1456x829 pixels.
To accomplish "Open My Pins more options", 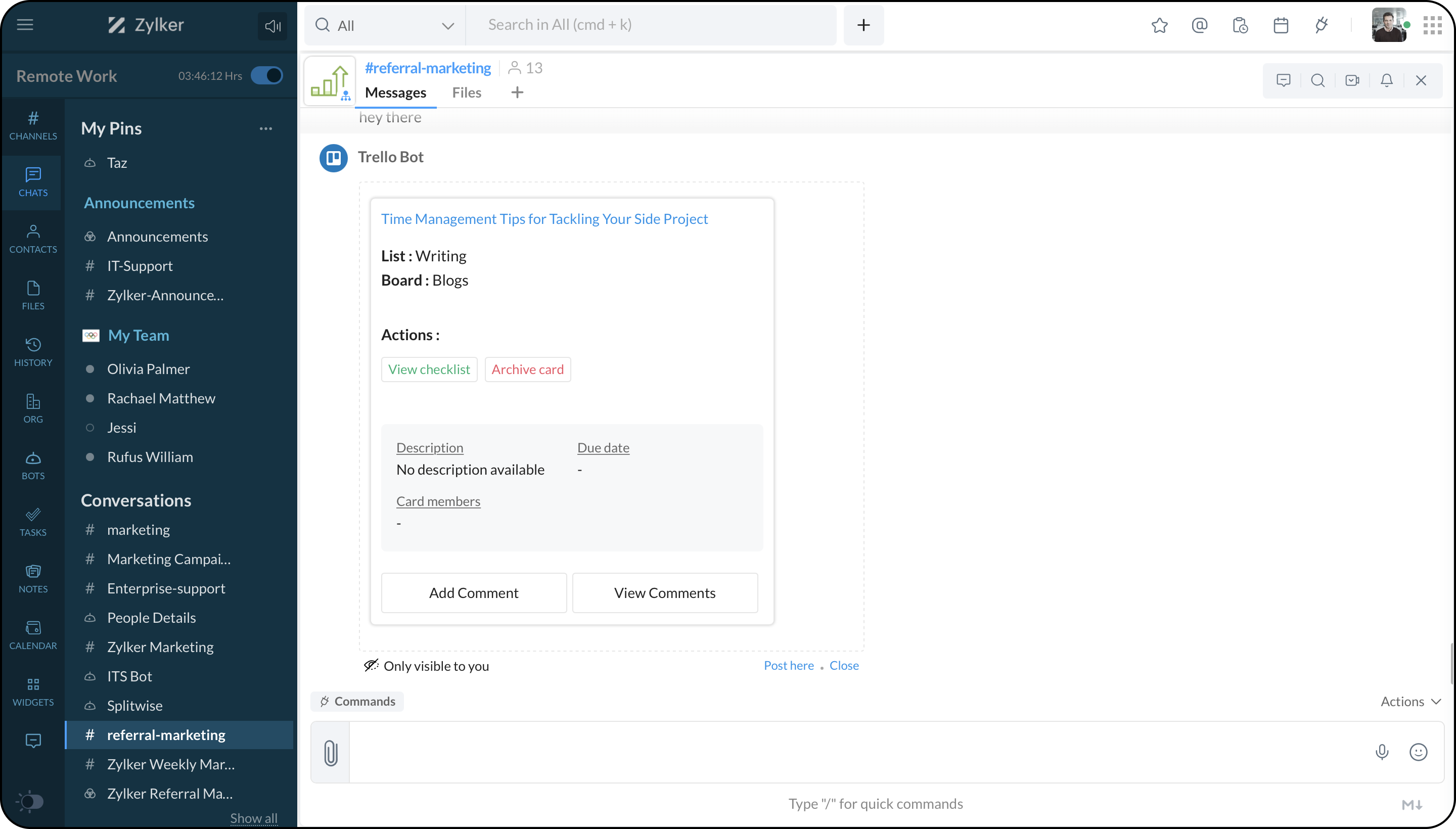I will pos(266,129).
